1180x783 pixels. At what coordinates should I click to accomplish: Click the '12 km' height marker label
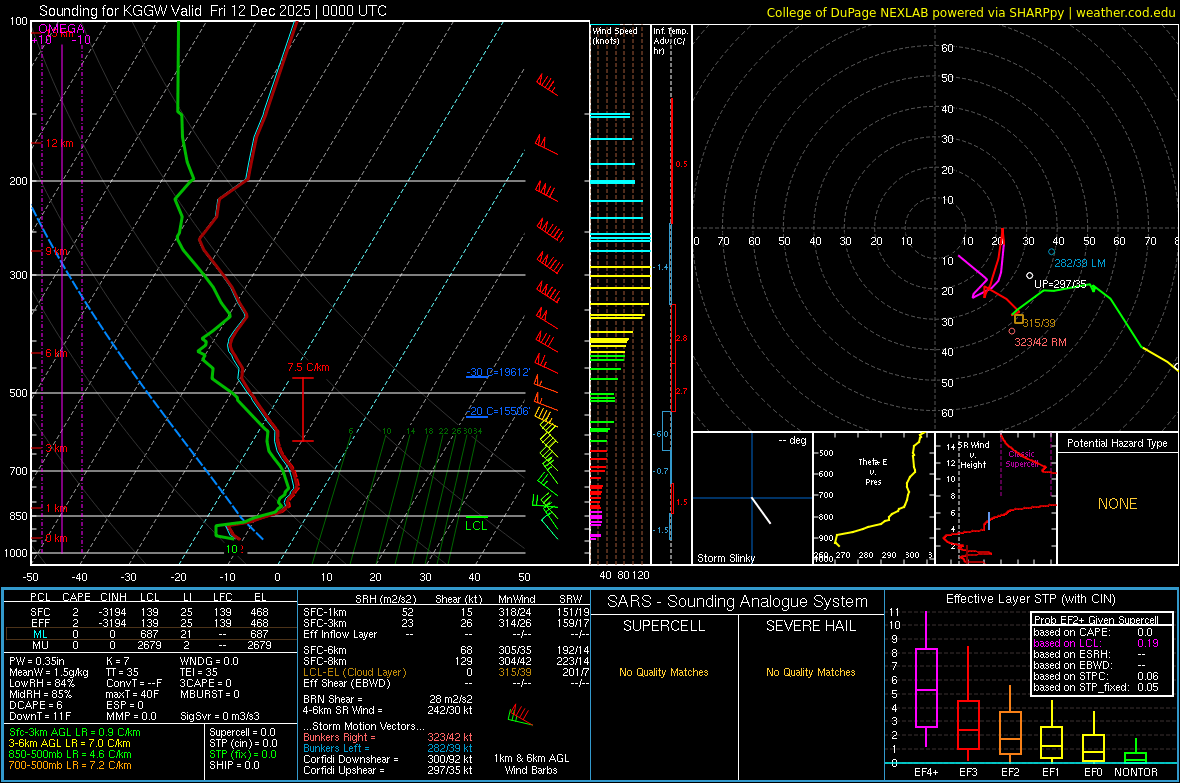(60, 143)
